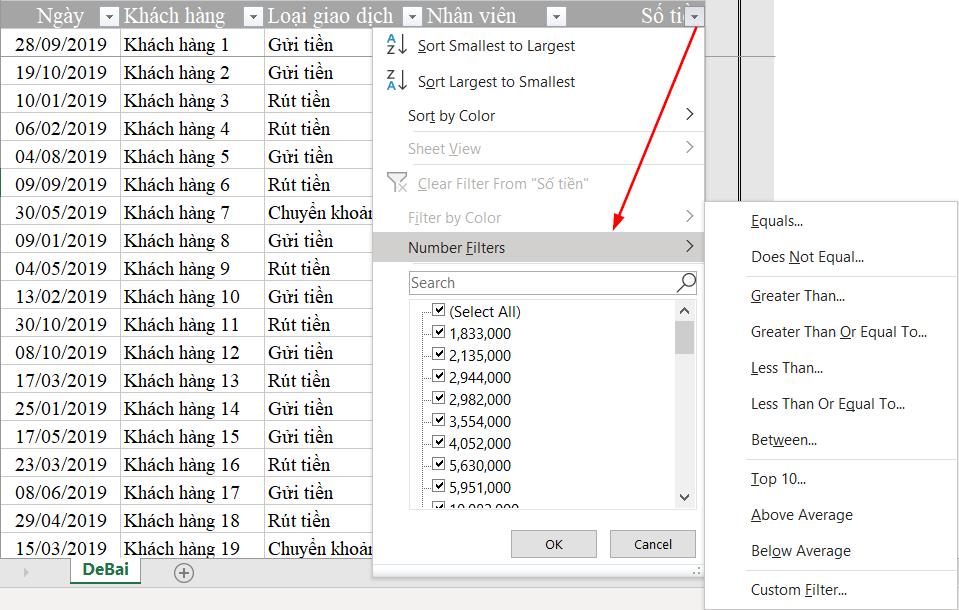The image size is (959, 610).
Task: Click the Sort Smallest to Largest A-Z icon
Action: coord(396,45)
